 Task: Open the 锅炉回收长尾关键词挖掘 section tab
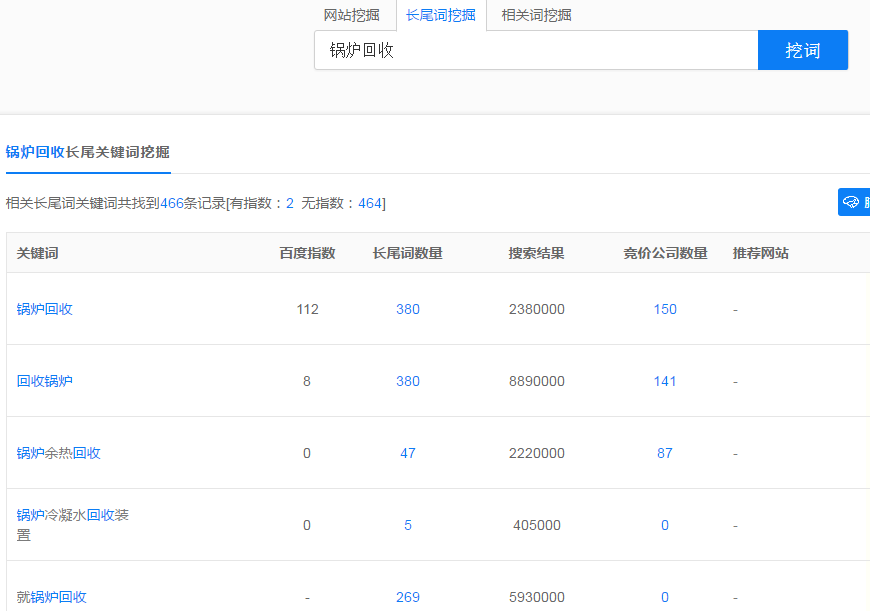pyautogui.click(x=88, y=152)
